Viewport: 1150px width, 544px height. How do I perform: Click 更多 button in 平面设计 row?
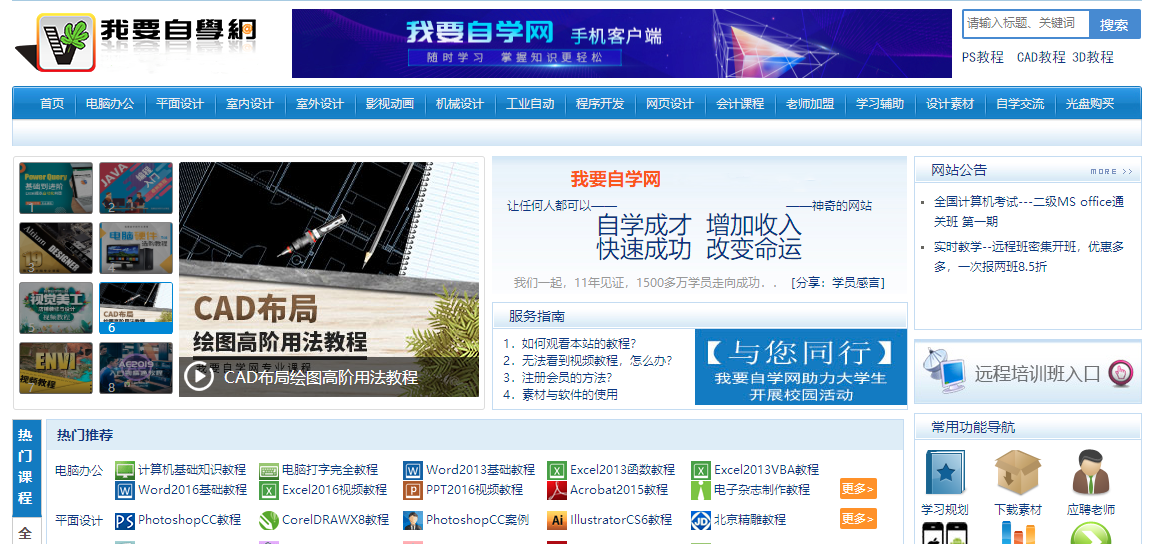[858, 519]
